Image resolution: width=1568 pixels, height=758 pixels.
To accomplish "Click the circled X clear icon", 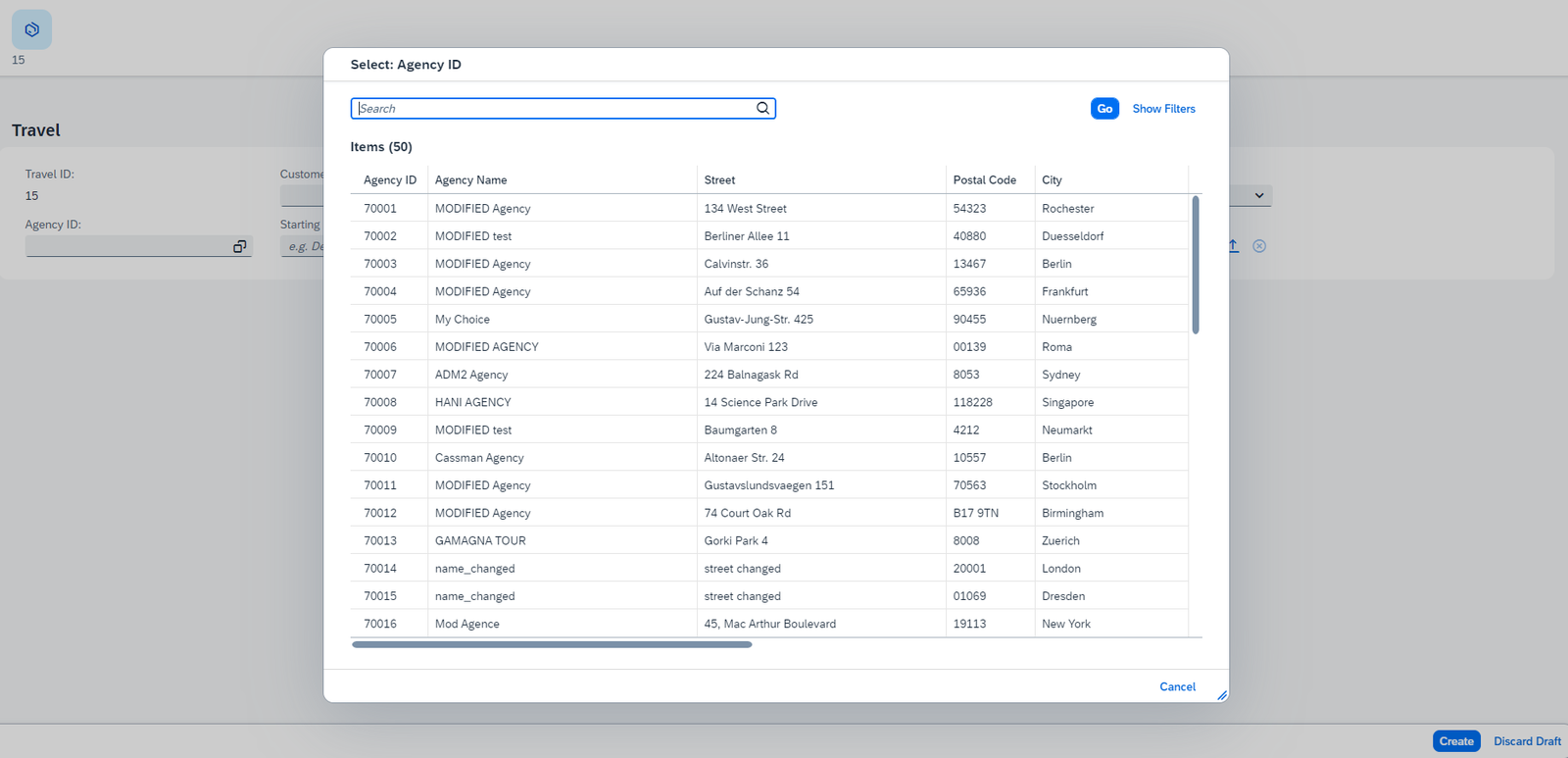I will pos(1259,246).
